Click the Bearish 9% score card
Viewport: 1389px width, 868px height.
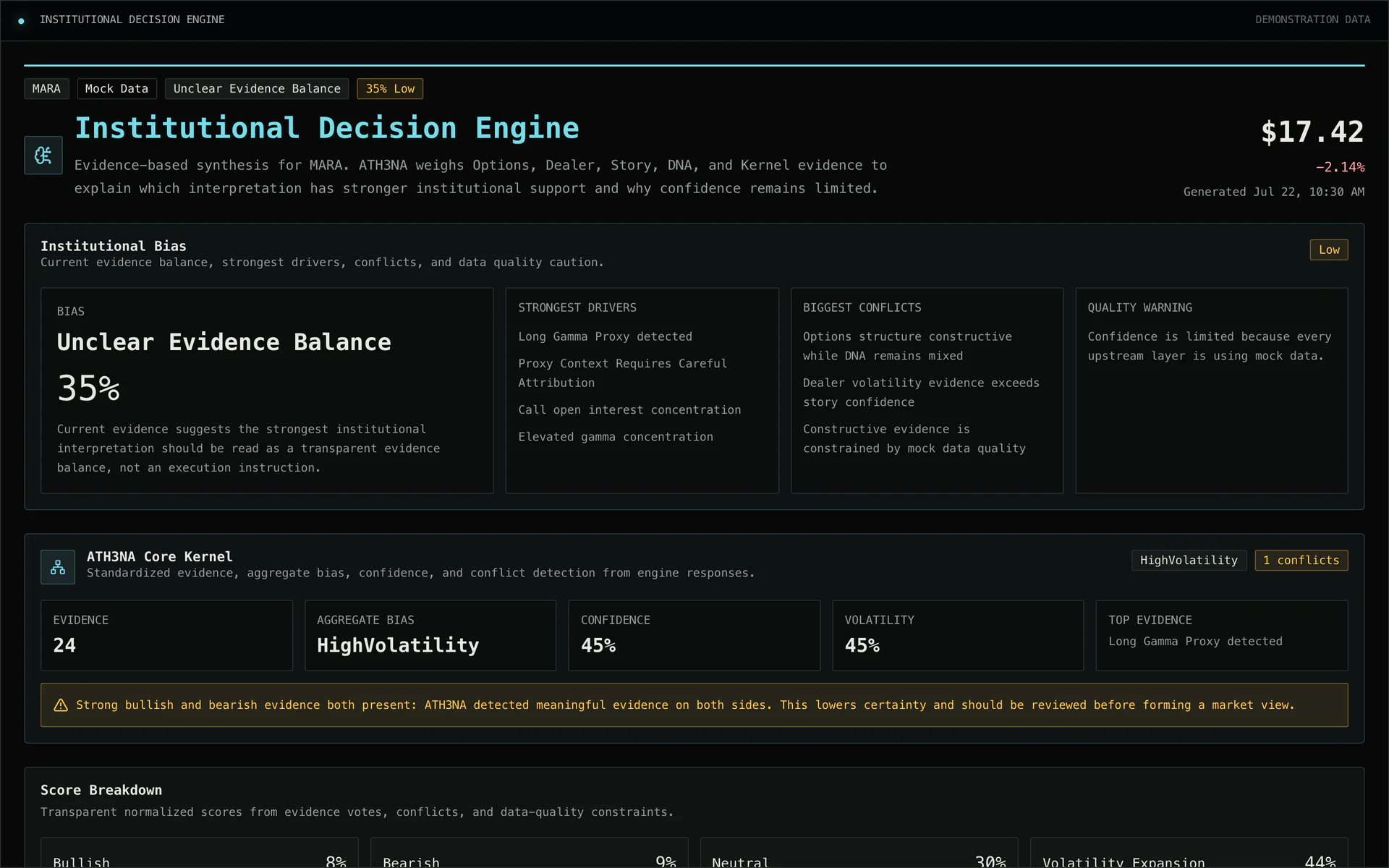click(529, 854)
